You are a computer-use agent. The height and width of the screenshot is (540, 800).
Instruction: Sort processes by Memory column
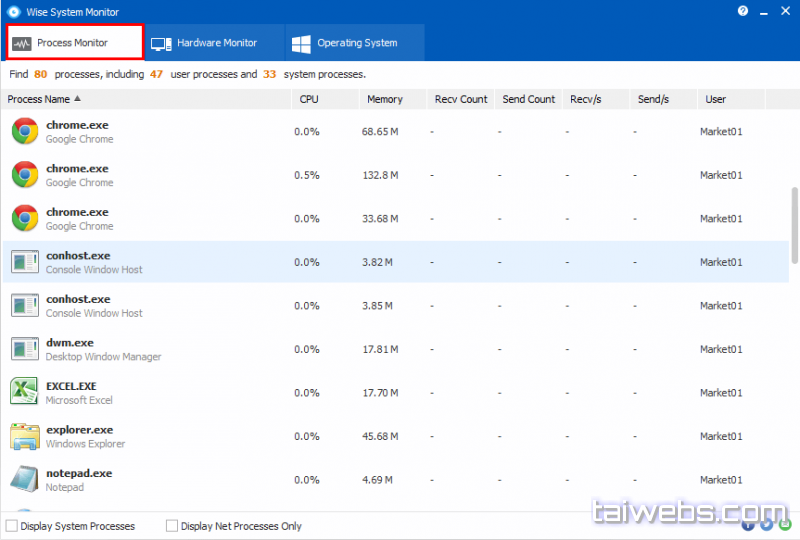(x=384, y=99)
